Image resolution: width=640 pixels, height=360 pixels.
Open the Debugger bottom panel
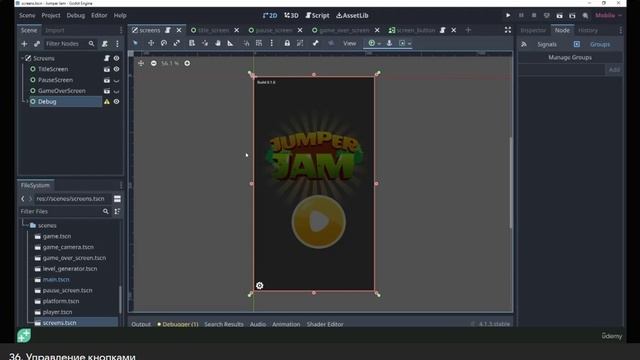(x=178, y=324)
